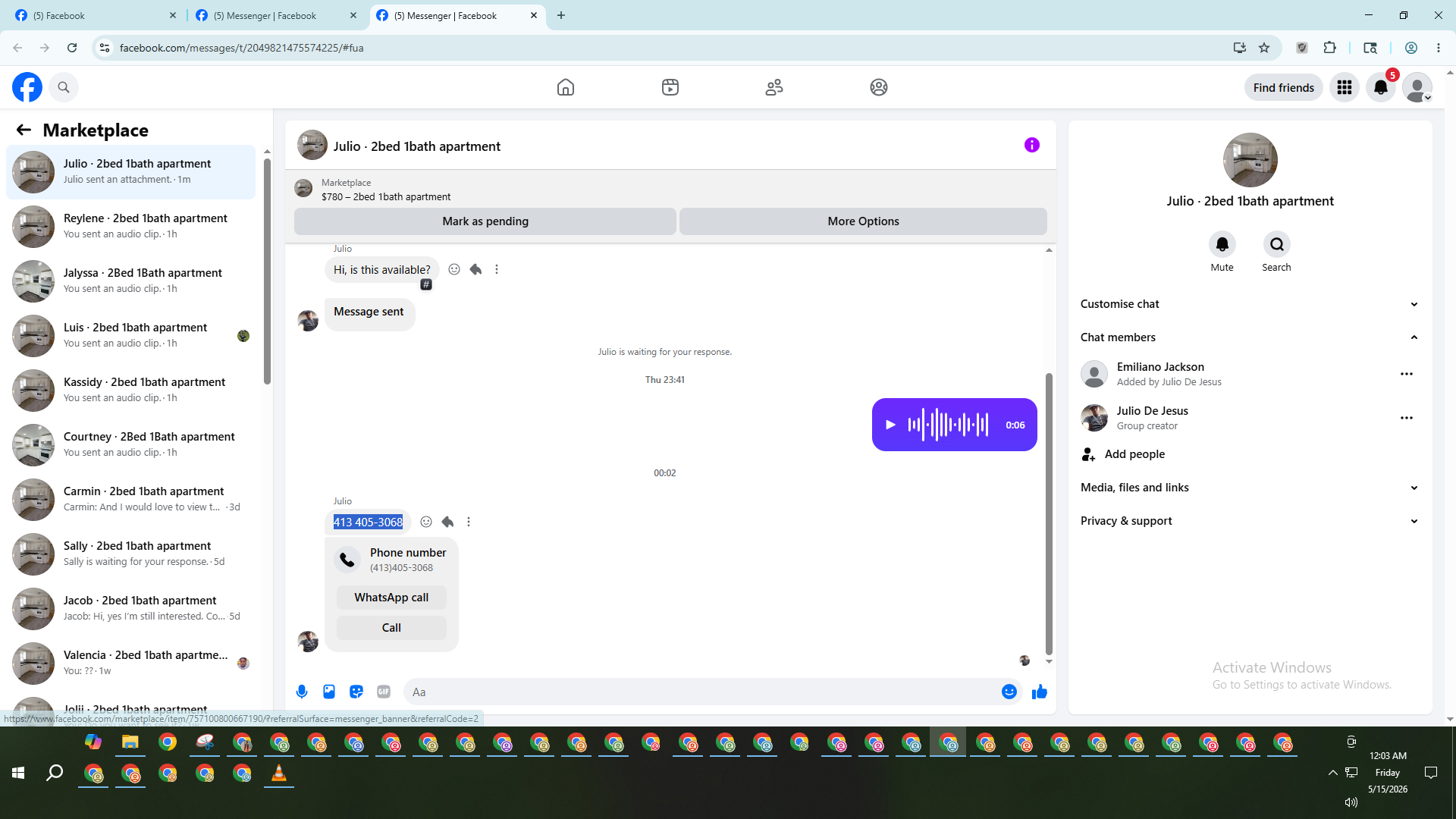
Task: Open Kassidy 2bed 1bath apartment chat
Action: (131, 391)
